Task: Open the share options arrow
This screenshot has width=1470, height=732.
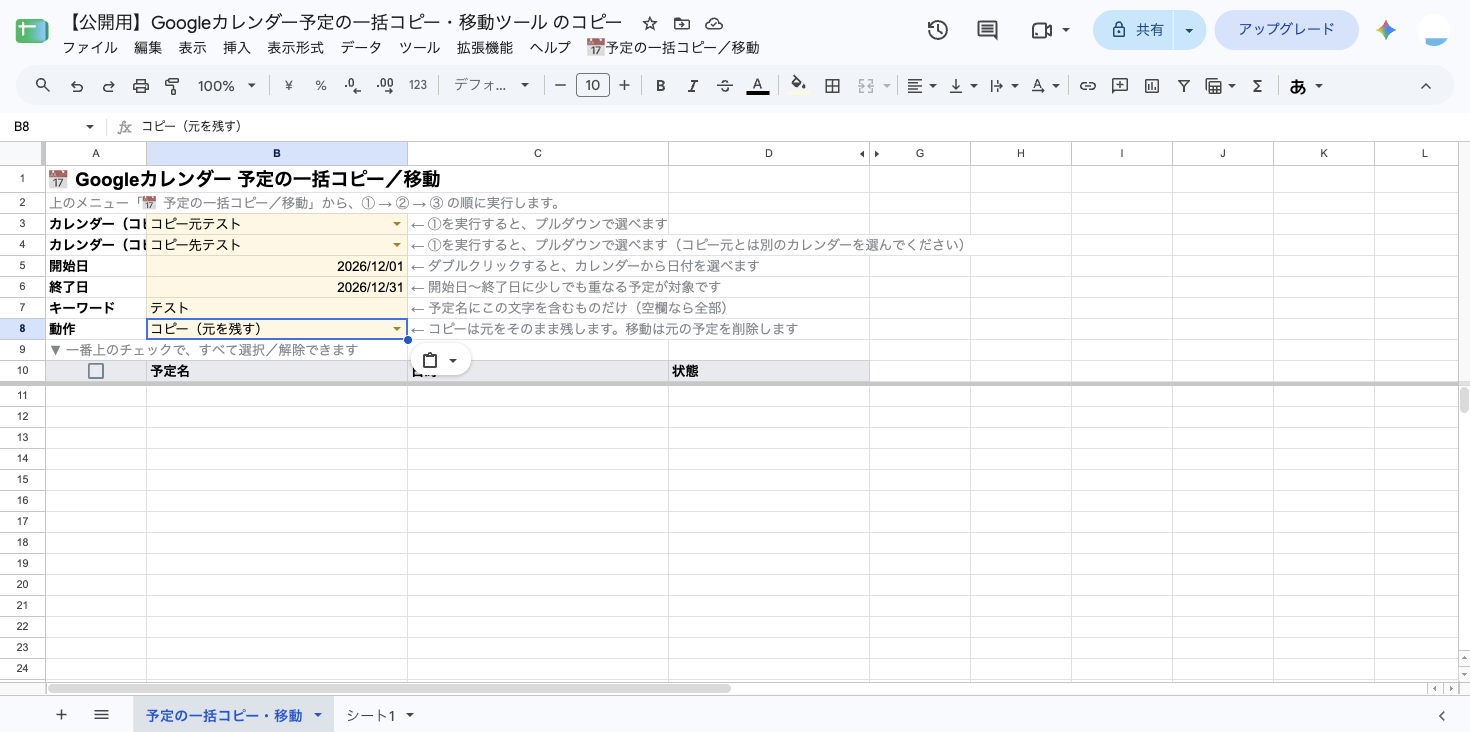Action: tap(1189, 30)
